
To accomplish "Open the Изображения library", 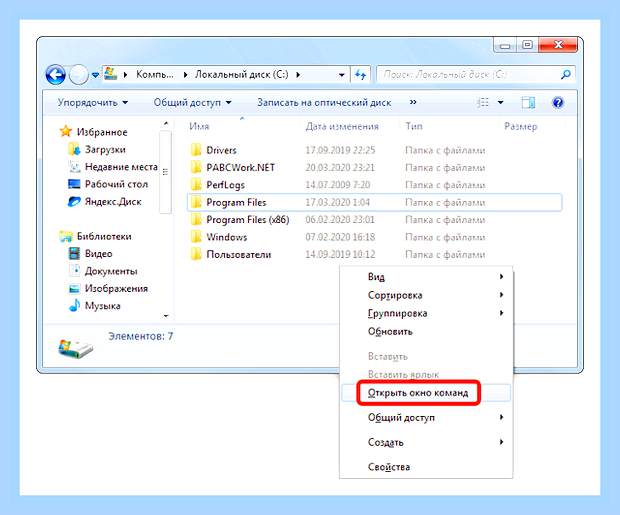I will 116,288.
